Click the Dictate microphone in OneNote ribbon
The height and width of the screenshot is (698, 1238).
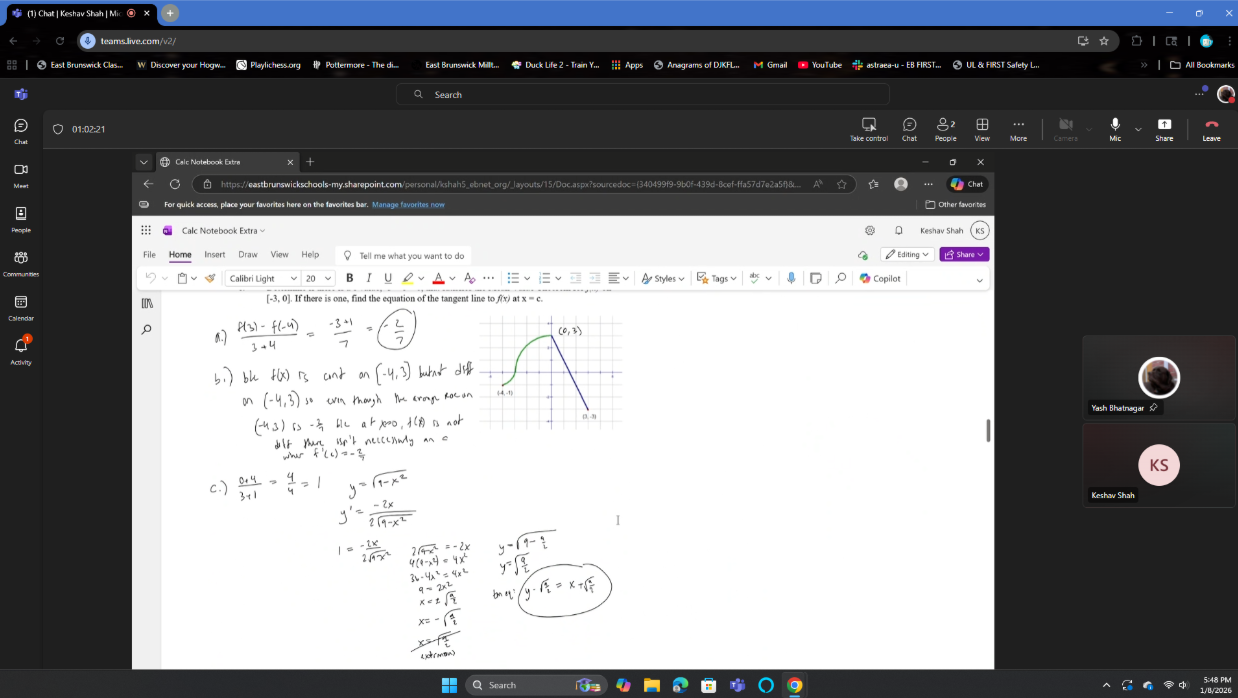[x=791, y=278]
